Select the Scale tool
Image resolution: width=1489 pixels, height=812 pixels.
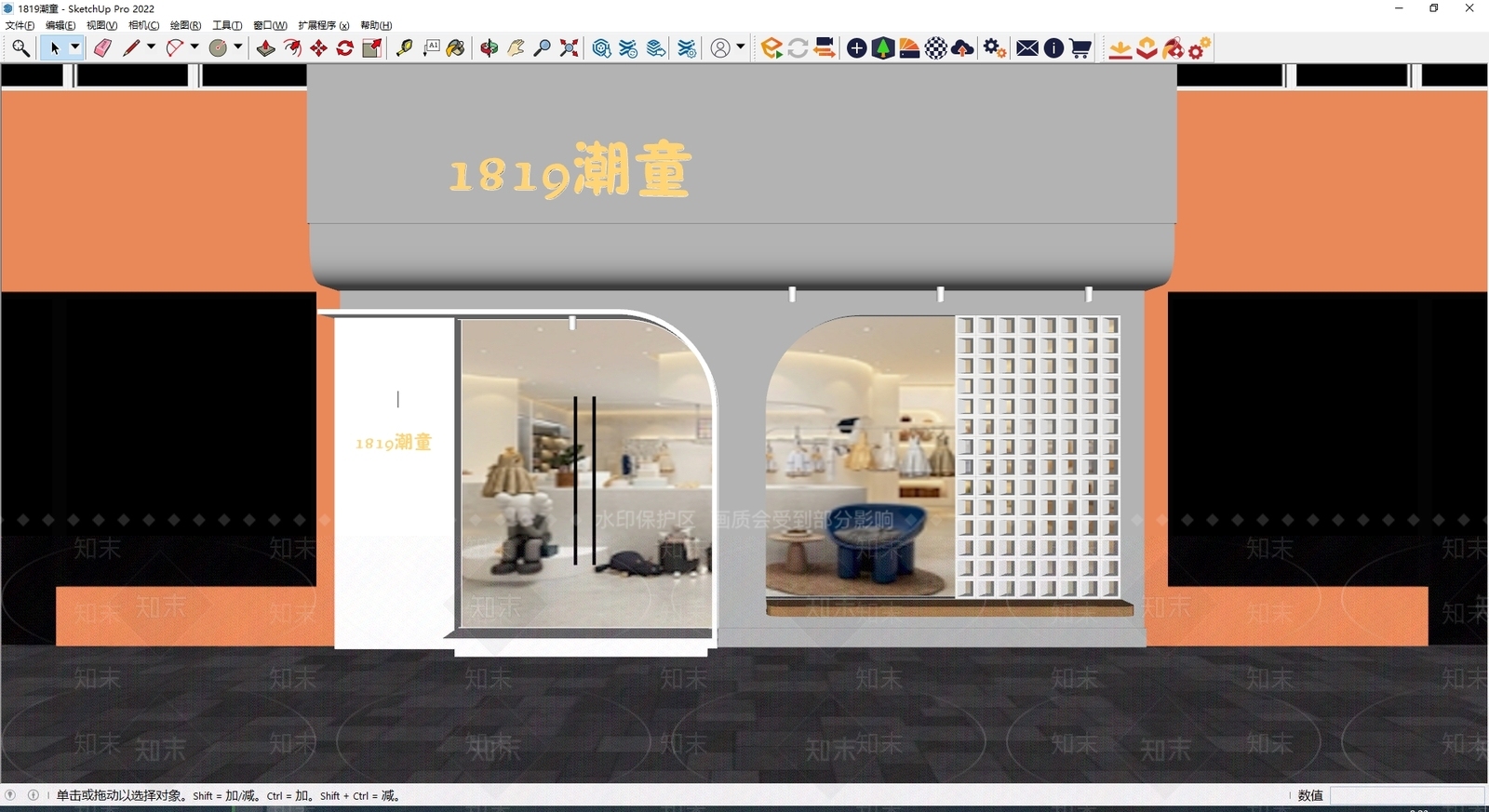[x=371, y=48]
